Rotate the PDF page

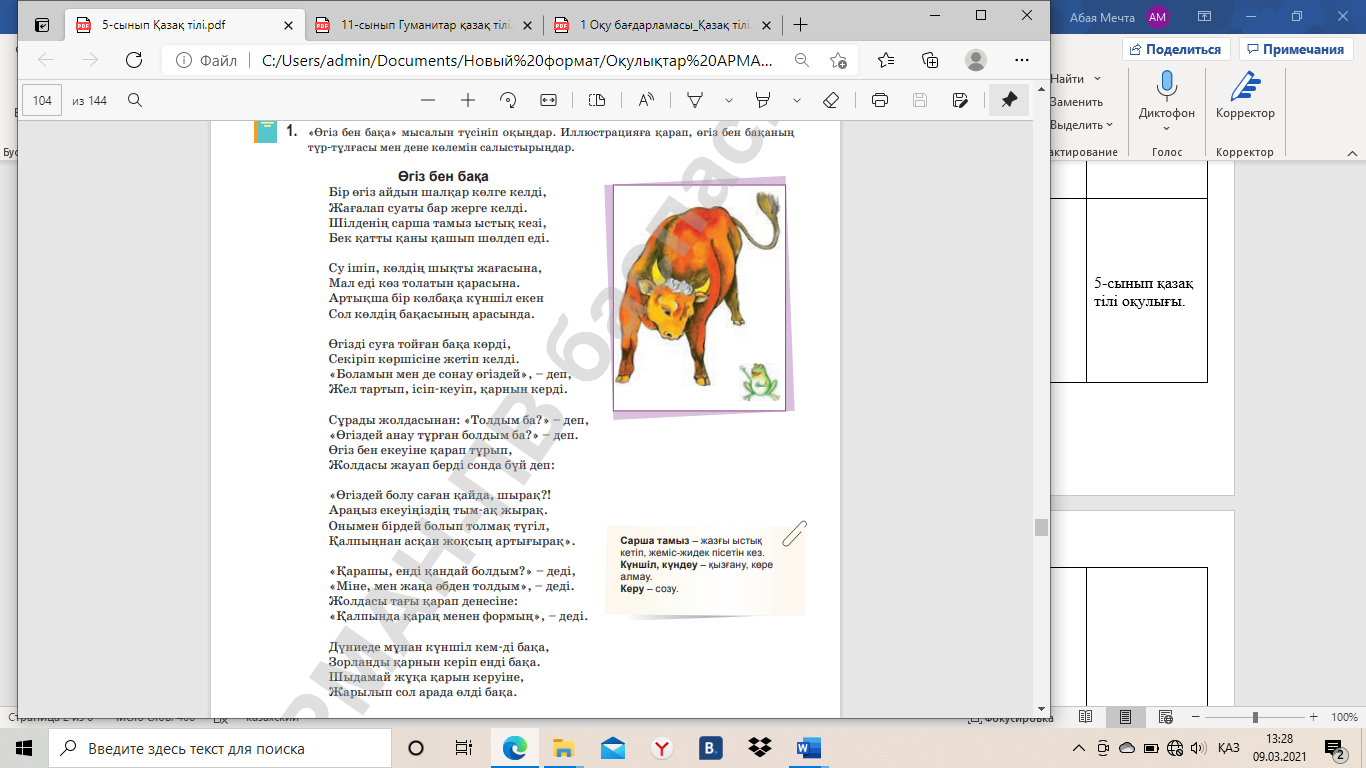(x=507, y=100)
